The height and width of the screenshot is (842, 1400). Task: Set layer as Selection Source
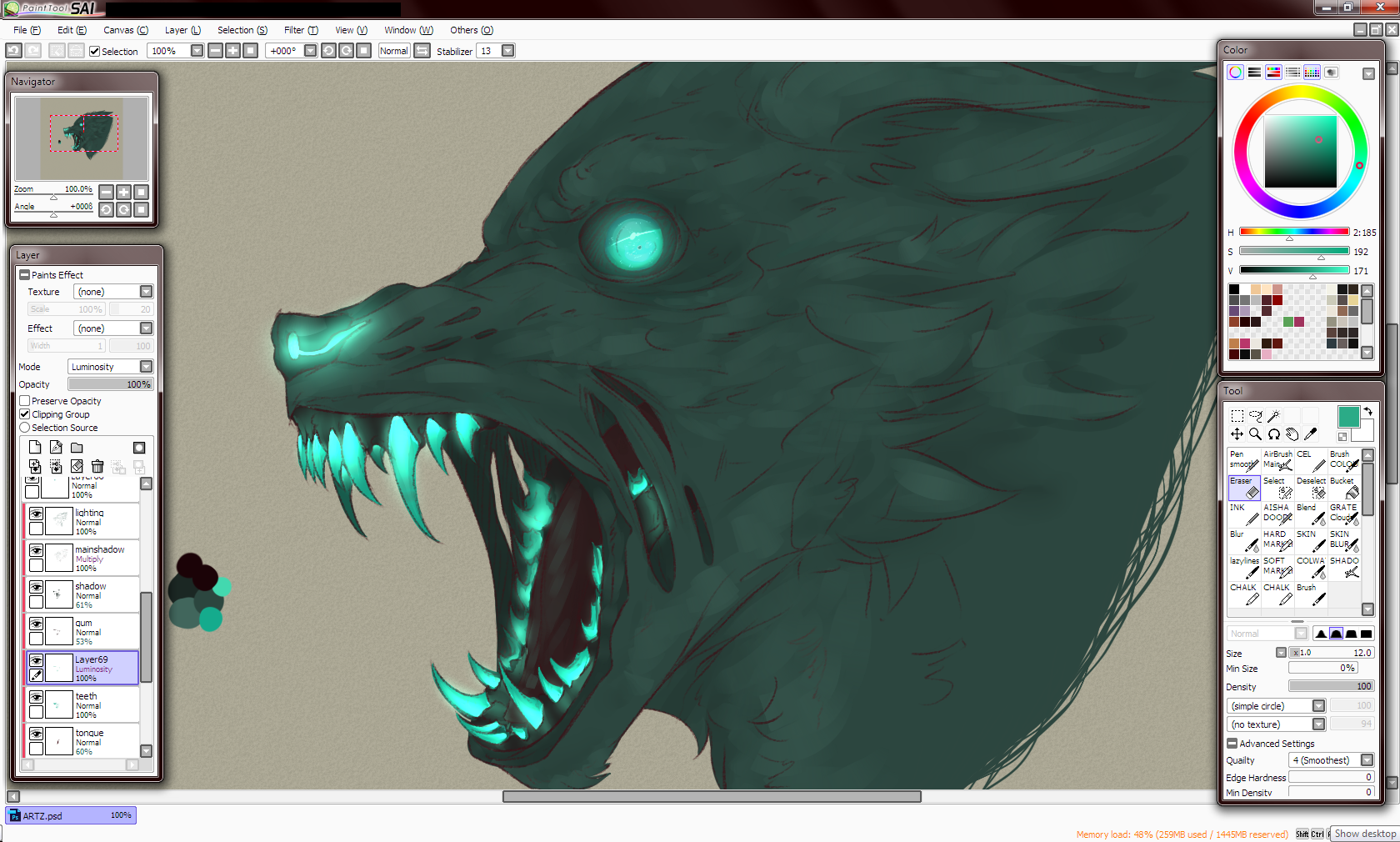[x=25, y=428]
